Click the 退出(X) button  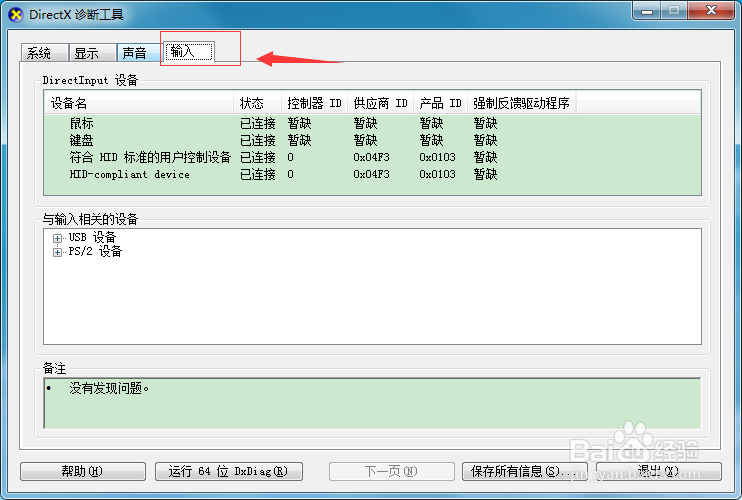[x=659, y=471]
